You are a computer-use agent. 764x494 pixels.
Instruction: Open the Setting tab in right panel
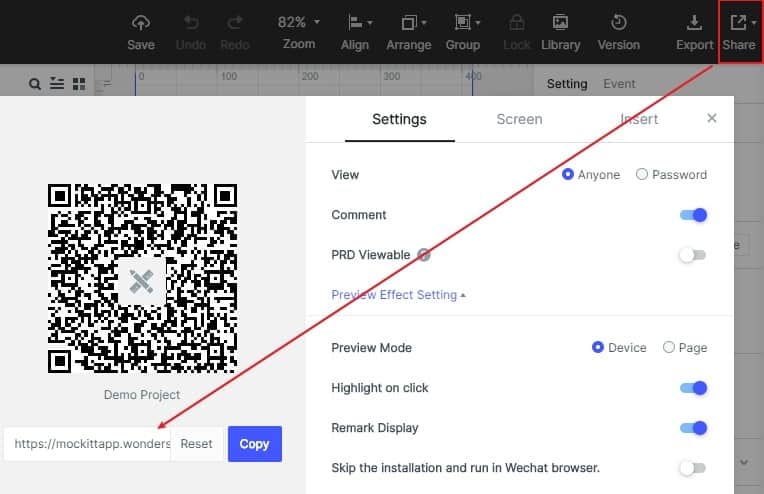[x=567, y=84]
